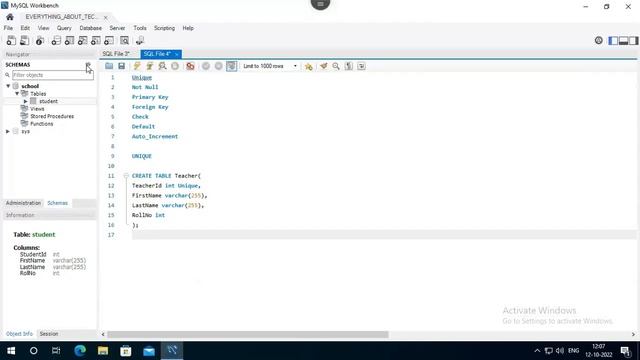Screen dimensions: 640x360
Task: Switch to Object Info tab
Action: (20, 334)
